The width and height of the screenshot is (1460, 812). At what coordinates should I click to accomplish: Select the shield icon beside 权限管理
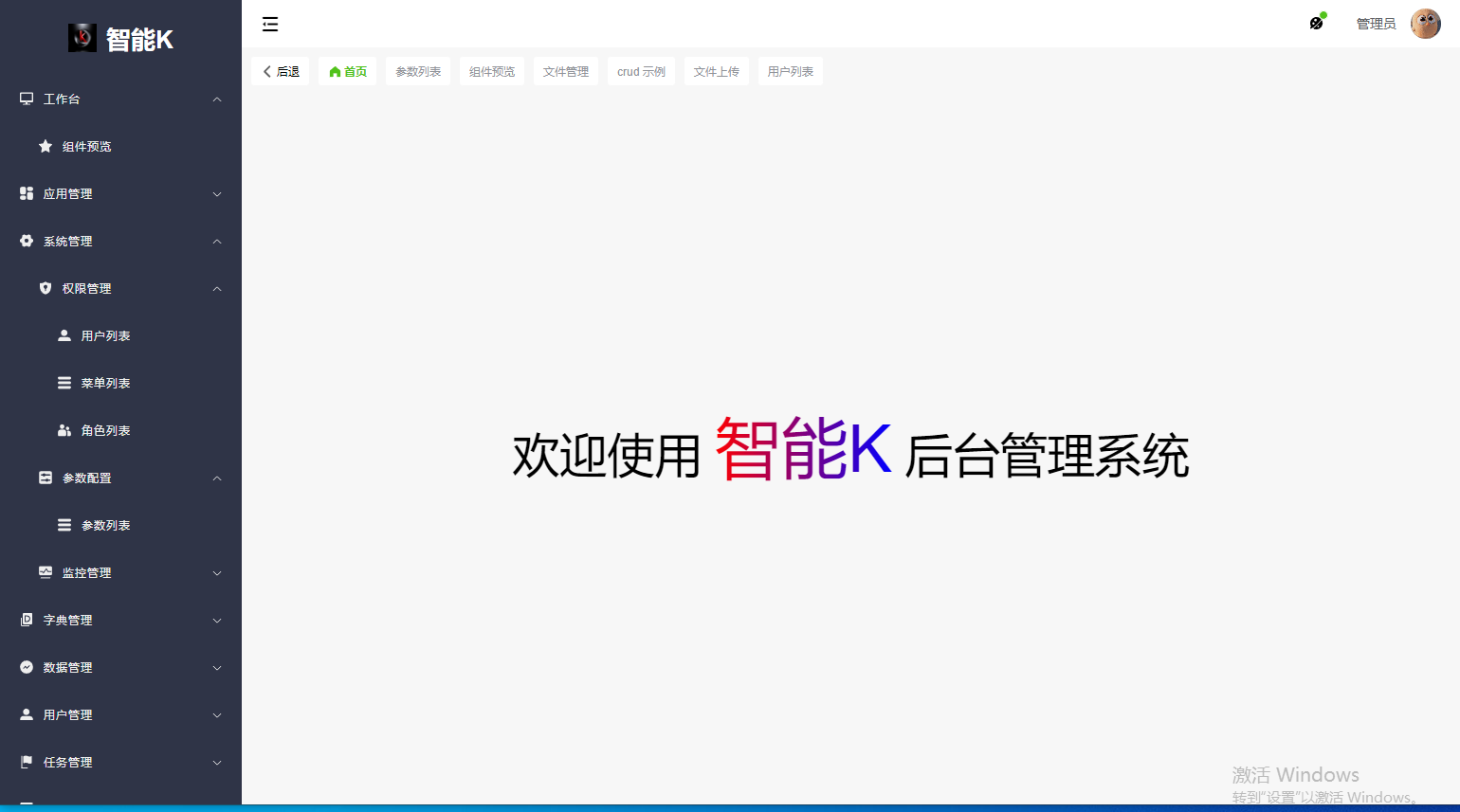tap(45, 288)
